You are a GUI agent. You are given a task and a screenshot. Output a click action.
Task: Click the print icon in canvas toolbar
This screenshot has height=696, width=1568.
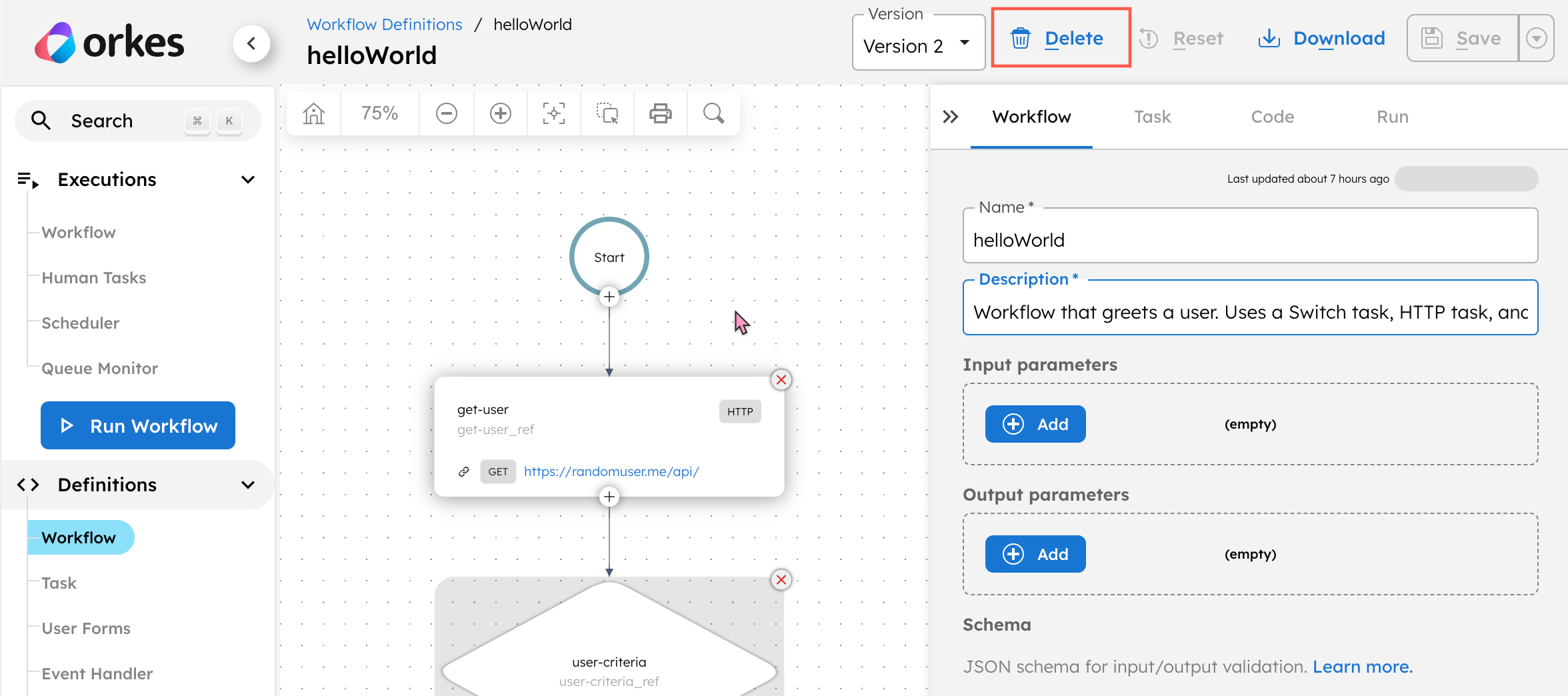661,113
